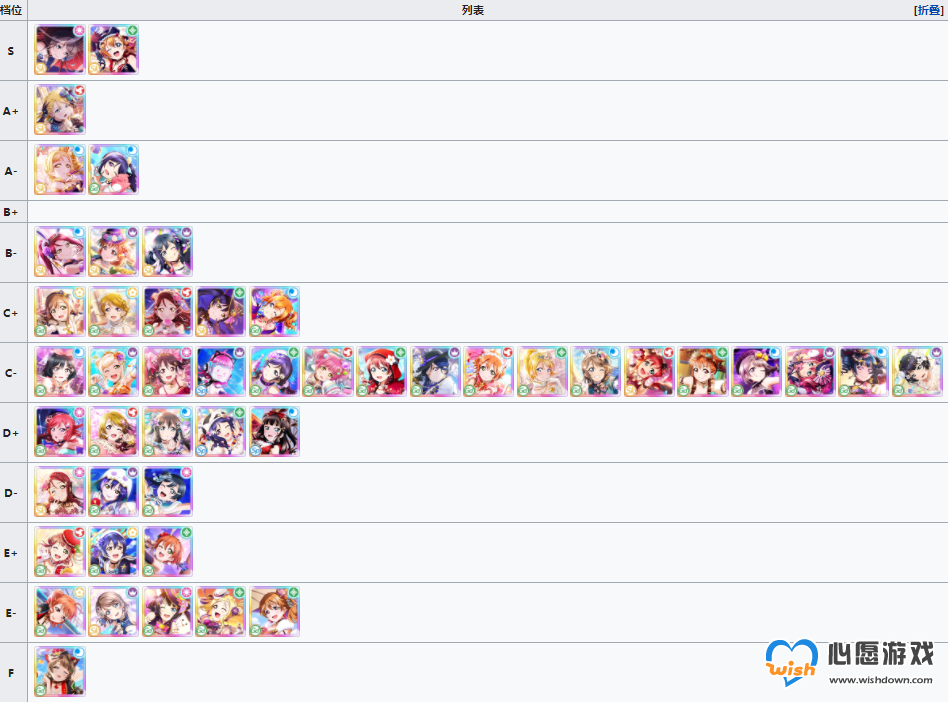
Task: Select the last card in tier C-
Action: 917,371
